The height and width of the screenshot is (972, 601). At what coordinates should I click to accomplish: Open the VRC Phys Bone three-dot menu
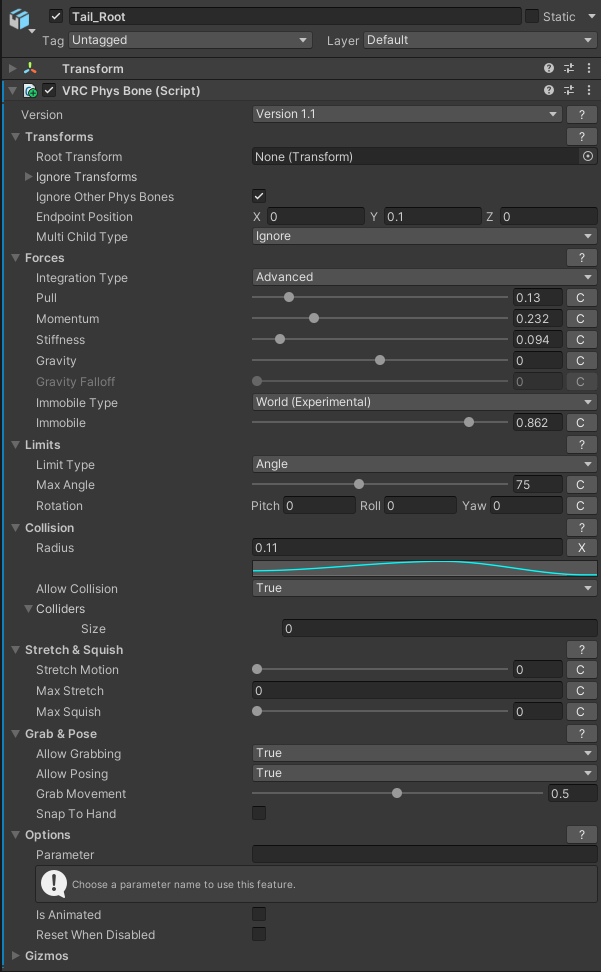point(588,91)
